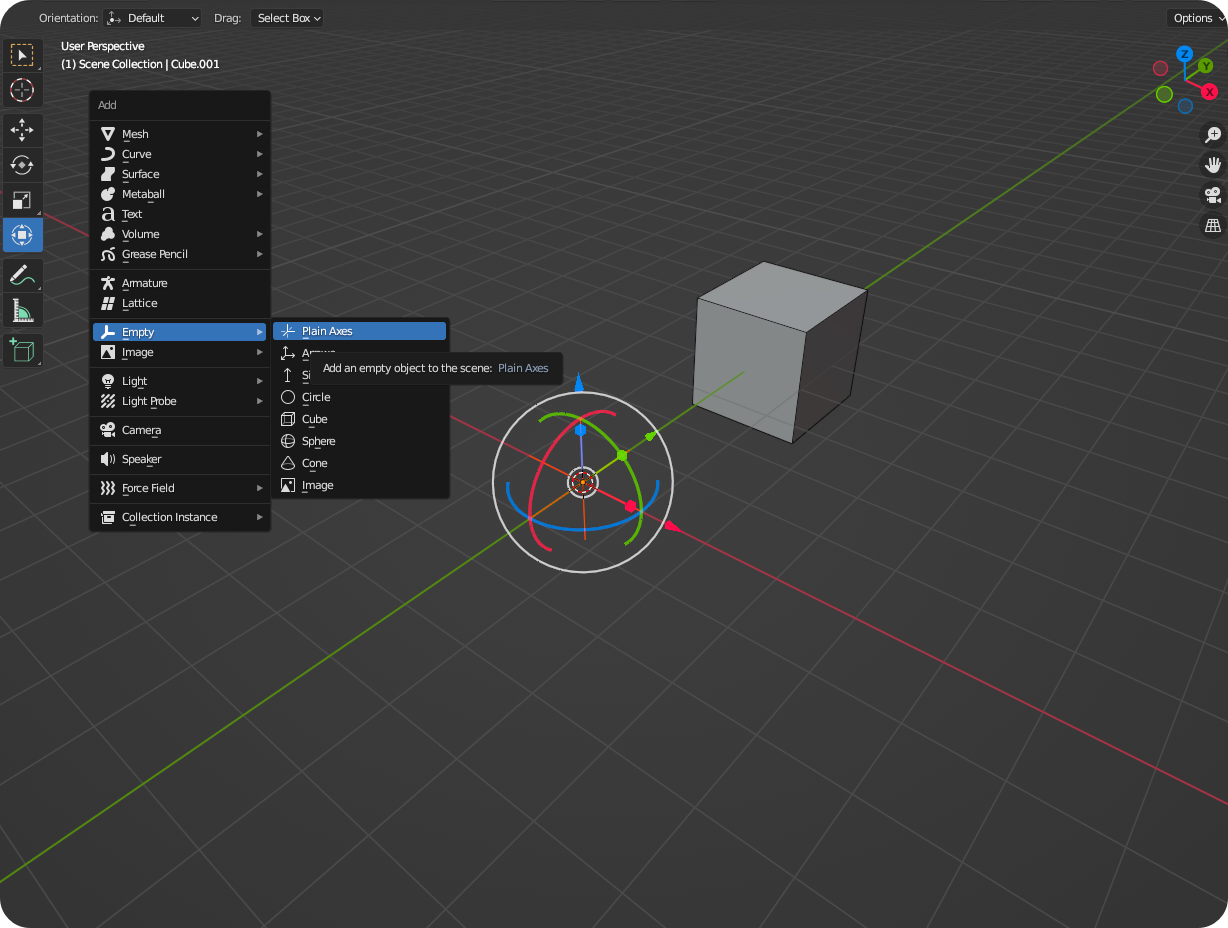The width and height of the screenshot is (1228, 928).
Task: Click the red X scale handle on gizmo
Action: (x=631, y=506)
